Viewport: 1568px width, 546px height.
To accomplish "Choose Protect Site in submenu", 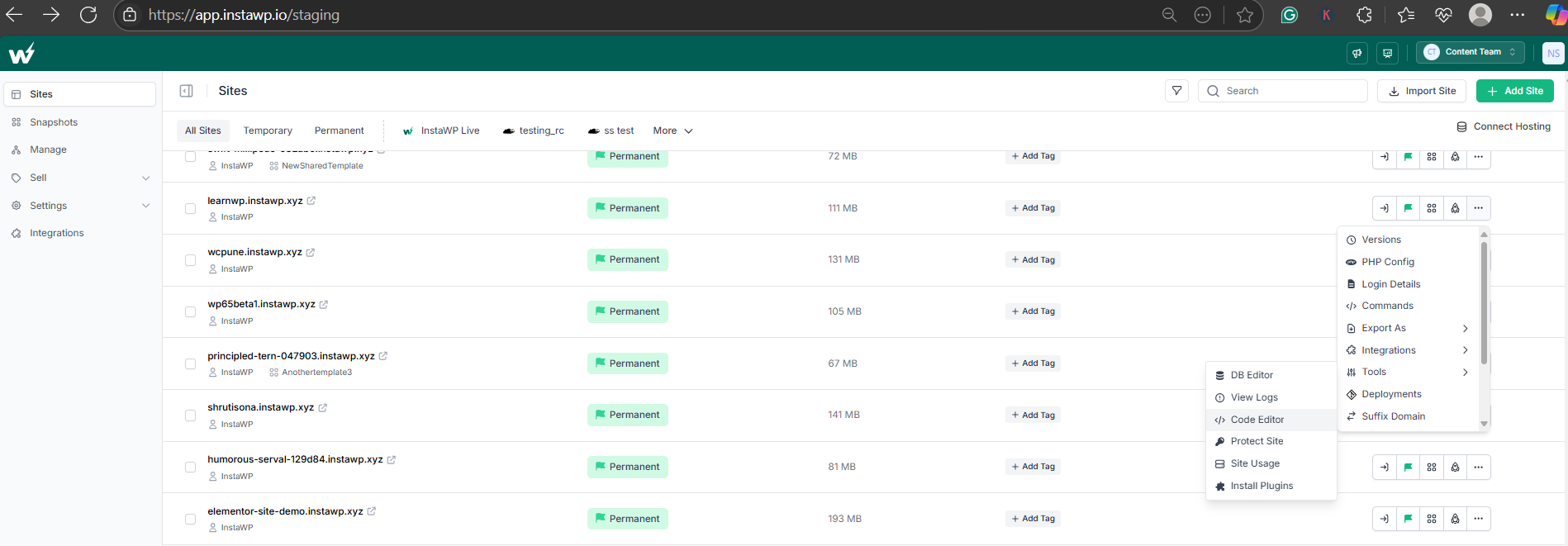I will pos(1271,441).
